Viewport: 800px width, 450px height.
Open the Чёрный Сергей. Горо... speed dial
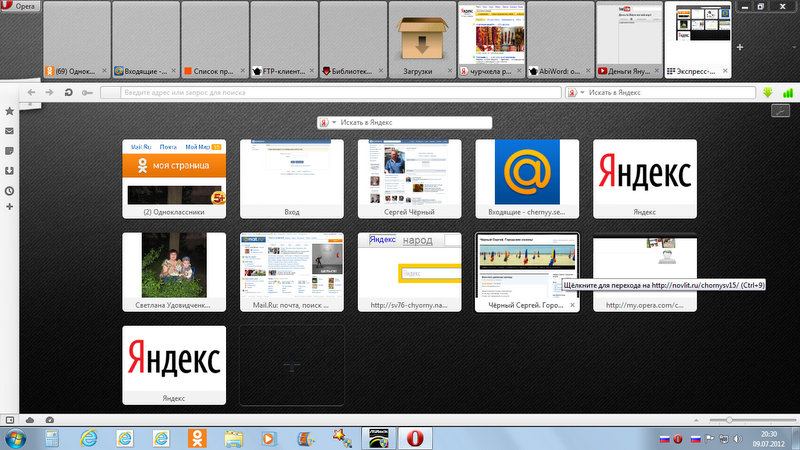527,272
